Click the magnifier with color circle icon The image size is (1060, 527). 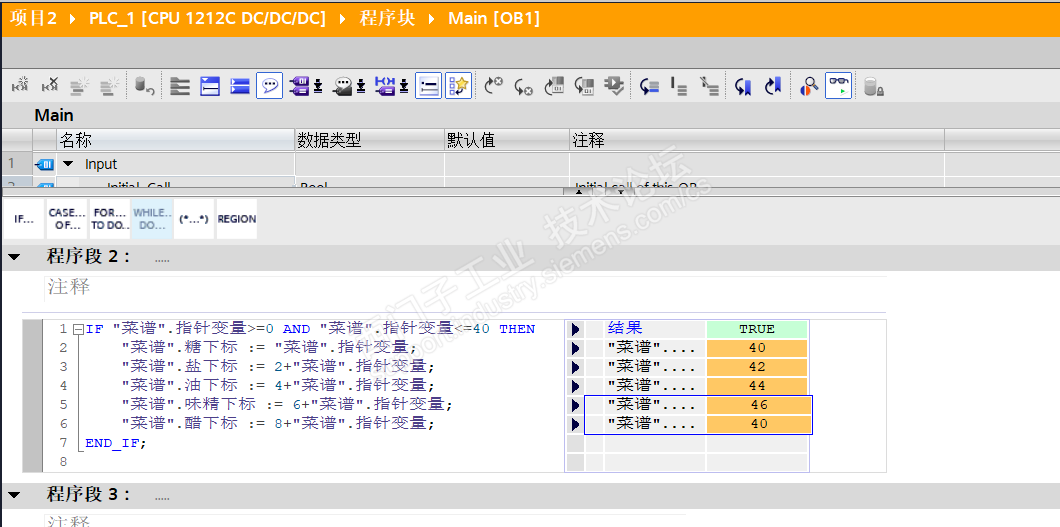[809, 86]
